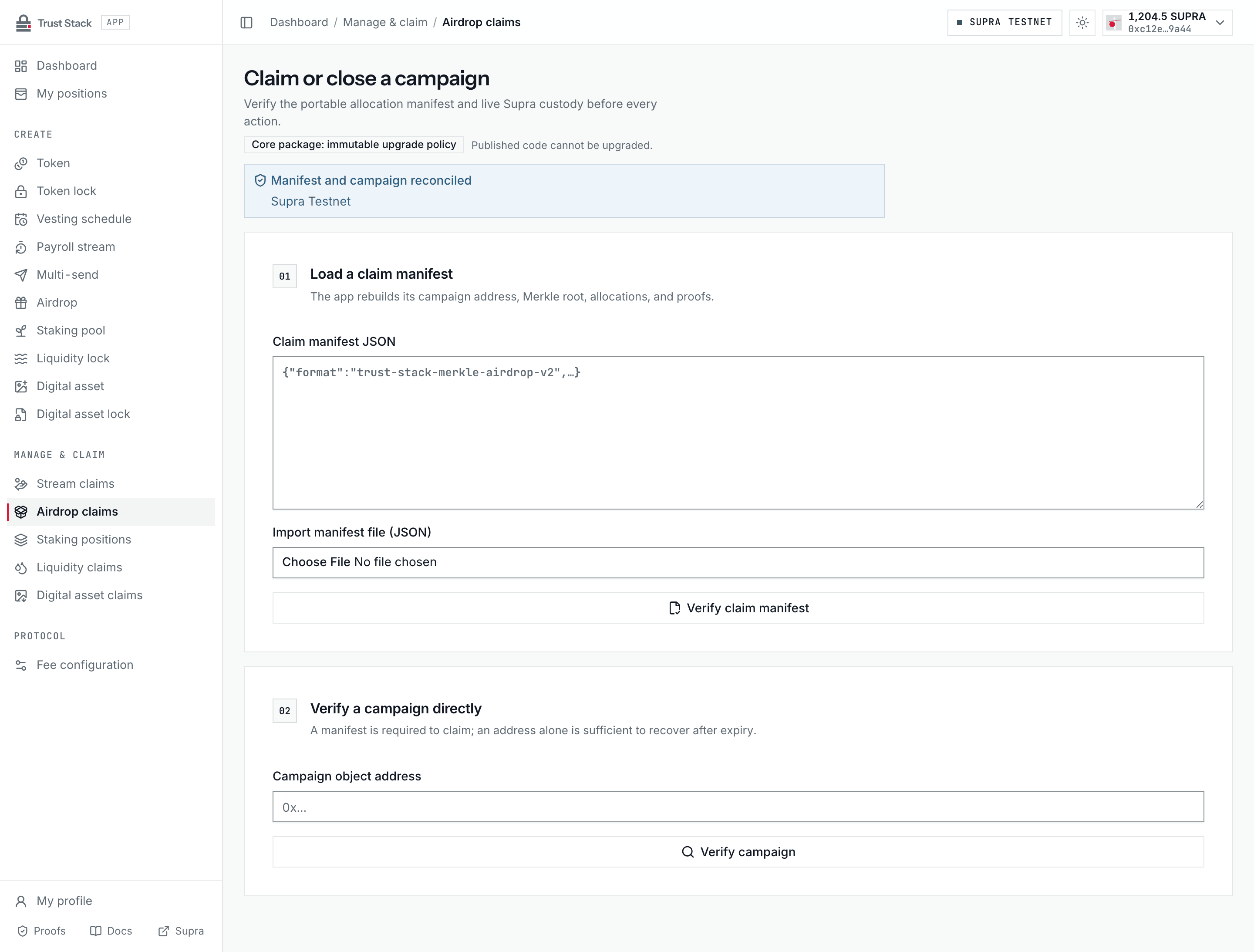Open Dashboard from the sidebar
The width and height of the screenshot is (1254, 952).
[x=111, y=66]
